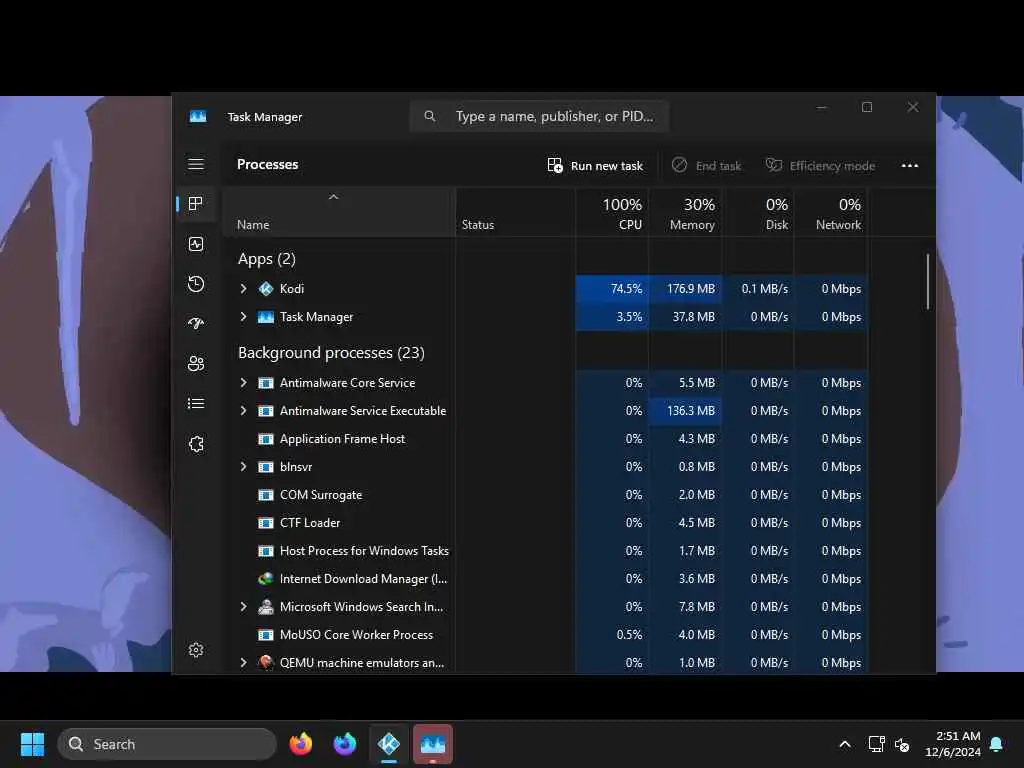Launch Firefox from the taskbar
Screen dimensions: 1024x768
click(300, 744)
